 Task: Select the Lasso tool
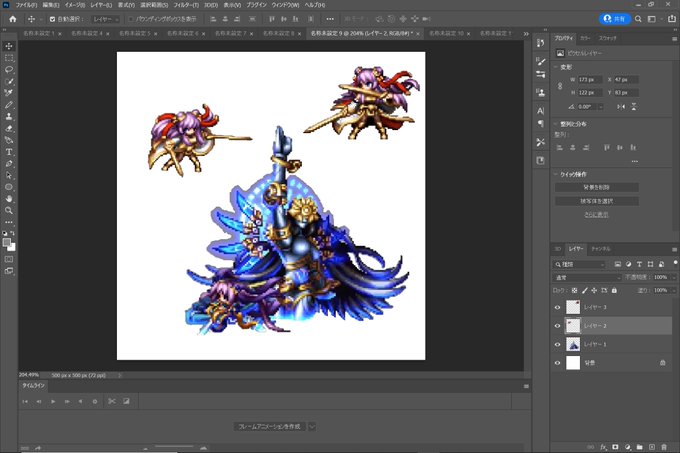point(9,70)
